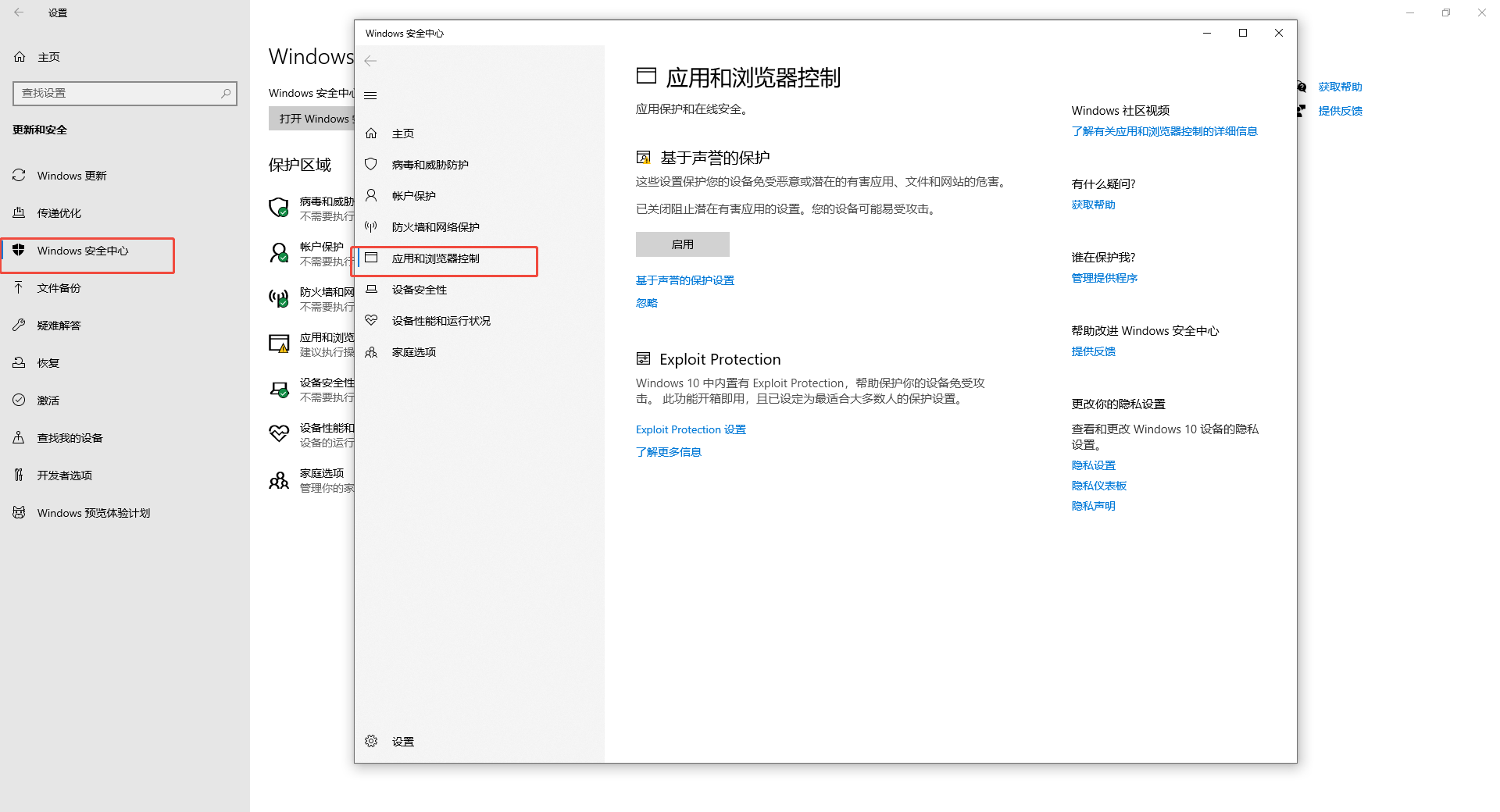Click the 查找设置 search field

coord(125,93)
